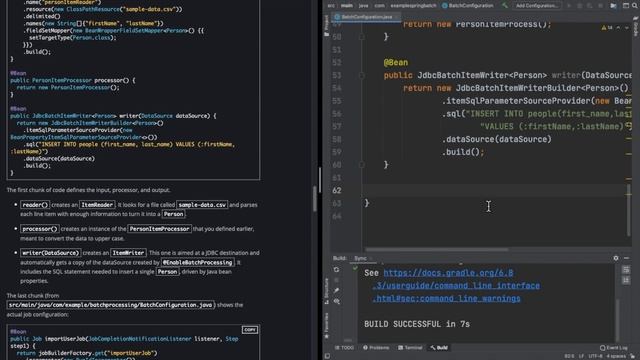Click command_line_interface link line
640x360 pixels.
[x=456, y=286]
